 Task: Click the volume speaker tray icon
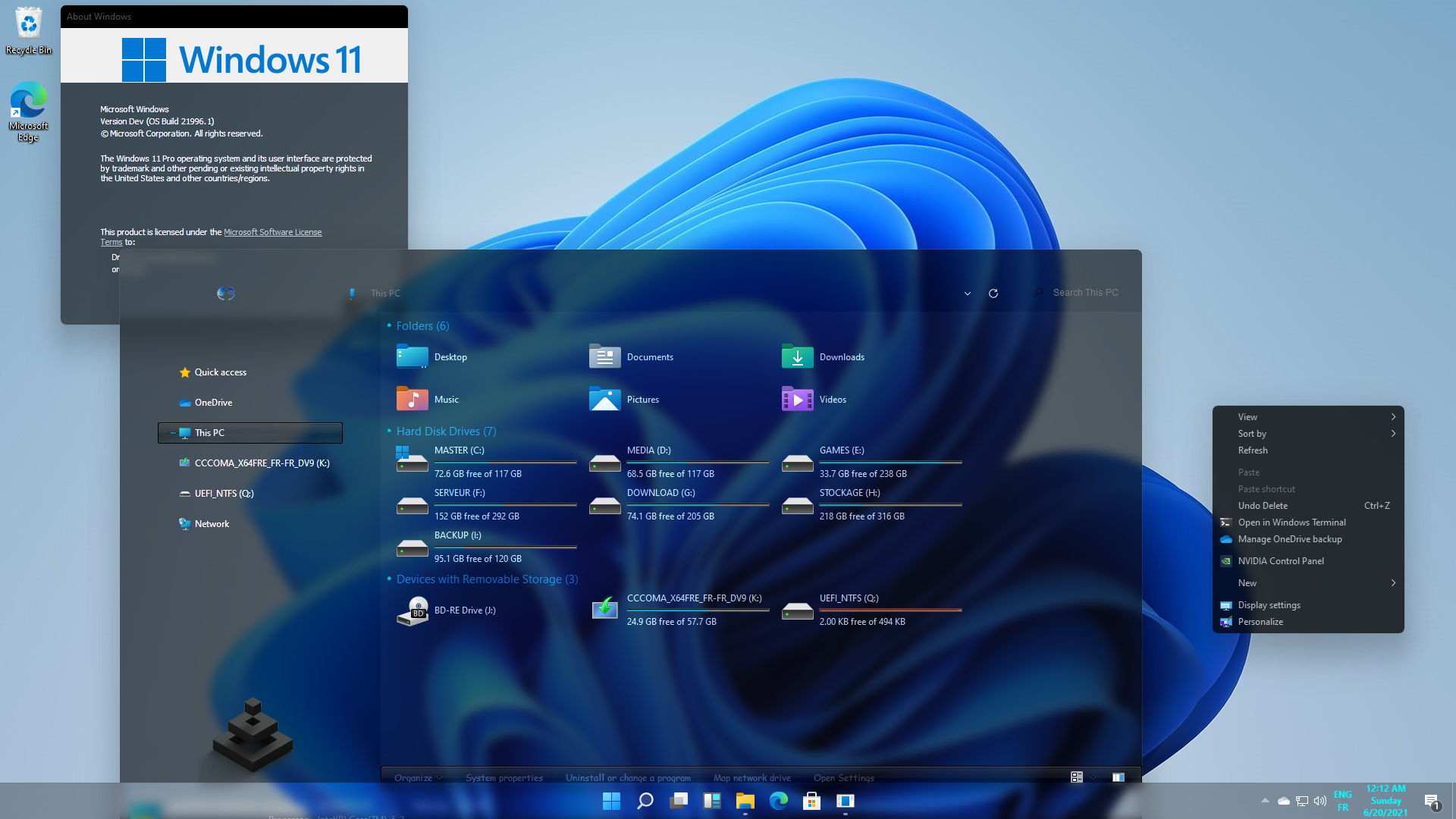coord(1320,801)
